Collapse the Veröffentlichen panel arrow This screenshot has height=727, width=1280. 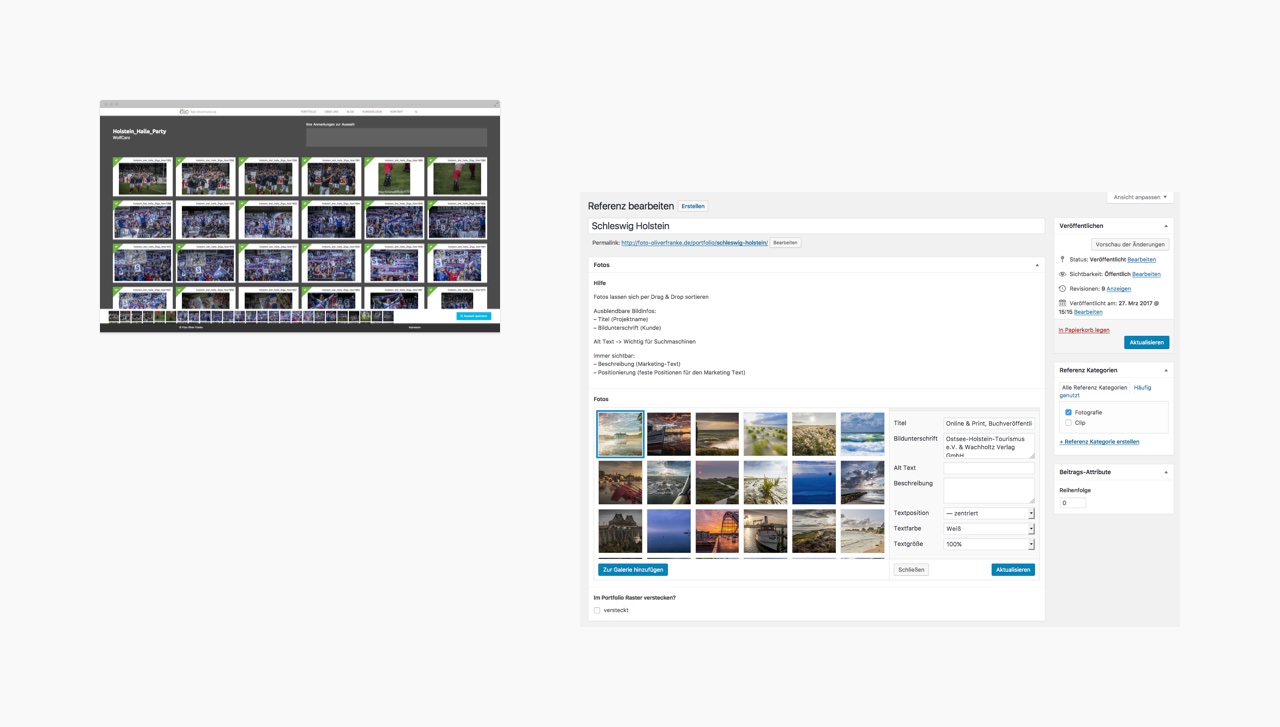[1166, 226]
